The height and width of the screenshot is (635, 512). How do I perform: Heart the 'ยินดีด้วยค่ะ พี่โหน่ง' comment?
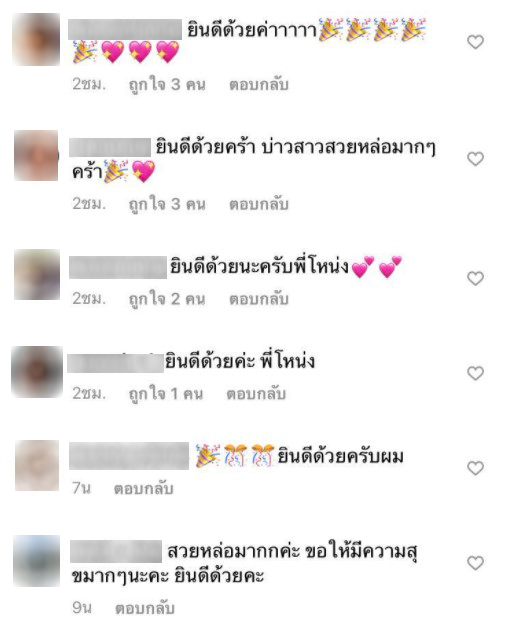click(x=476, y=373)
